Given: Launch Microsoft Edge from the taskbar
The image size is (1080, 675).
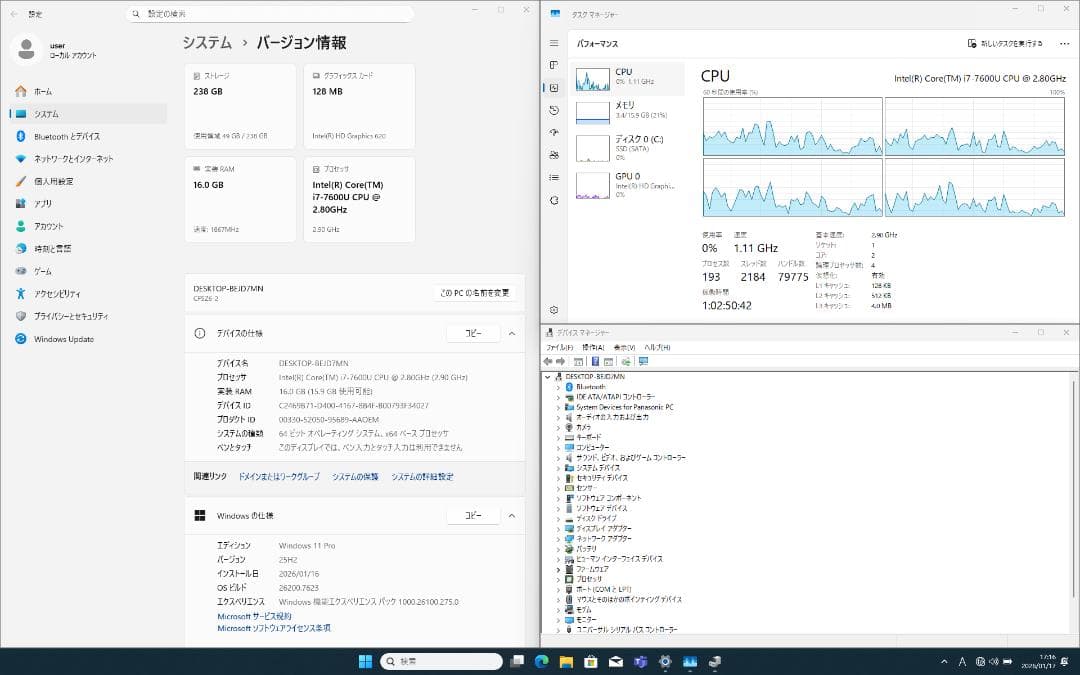Looking at the screenshot, I should [x=539, y=662].
